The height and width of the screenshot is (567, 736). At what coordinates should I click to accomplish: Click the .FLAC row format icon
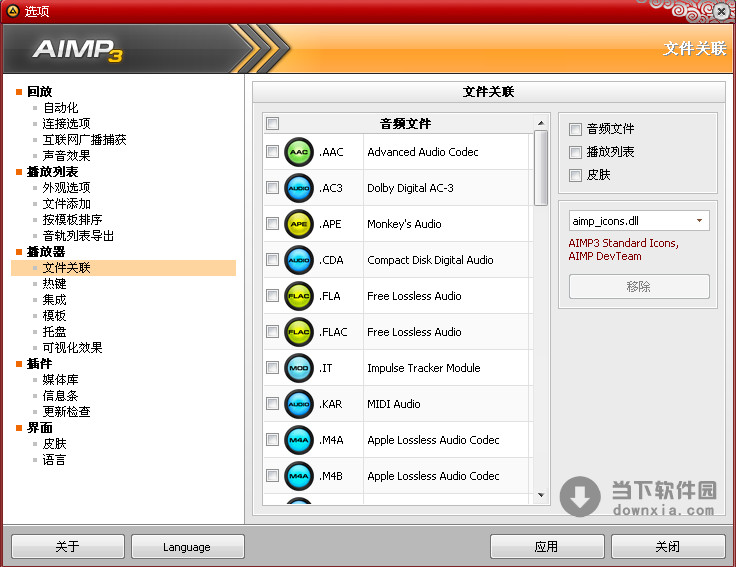point(299,332)
